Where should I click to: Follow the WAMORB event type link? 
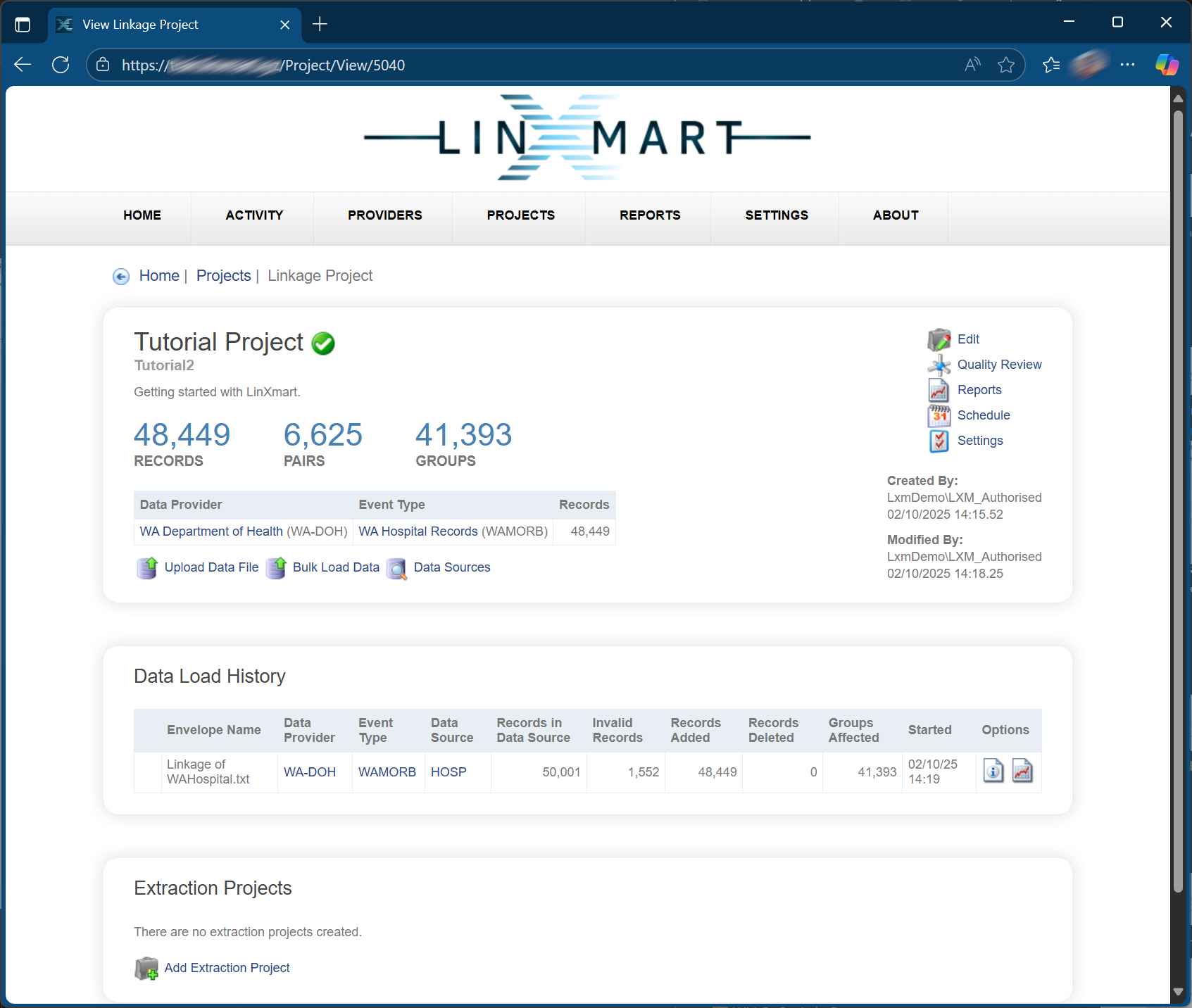[387, 772]
